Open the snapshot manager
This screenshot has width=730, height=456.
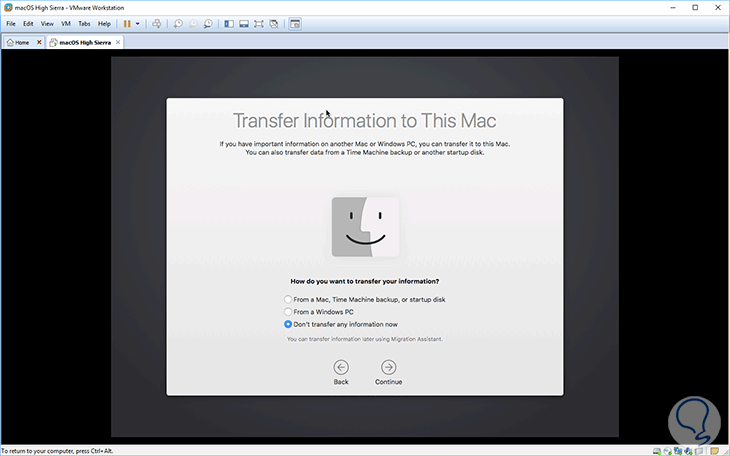[x=208, y=24]
